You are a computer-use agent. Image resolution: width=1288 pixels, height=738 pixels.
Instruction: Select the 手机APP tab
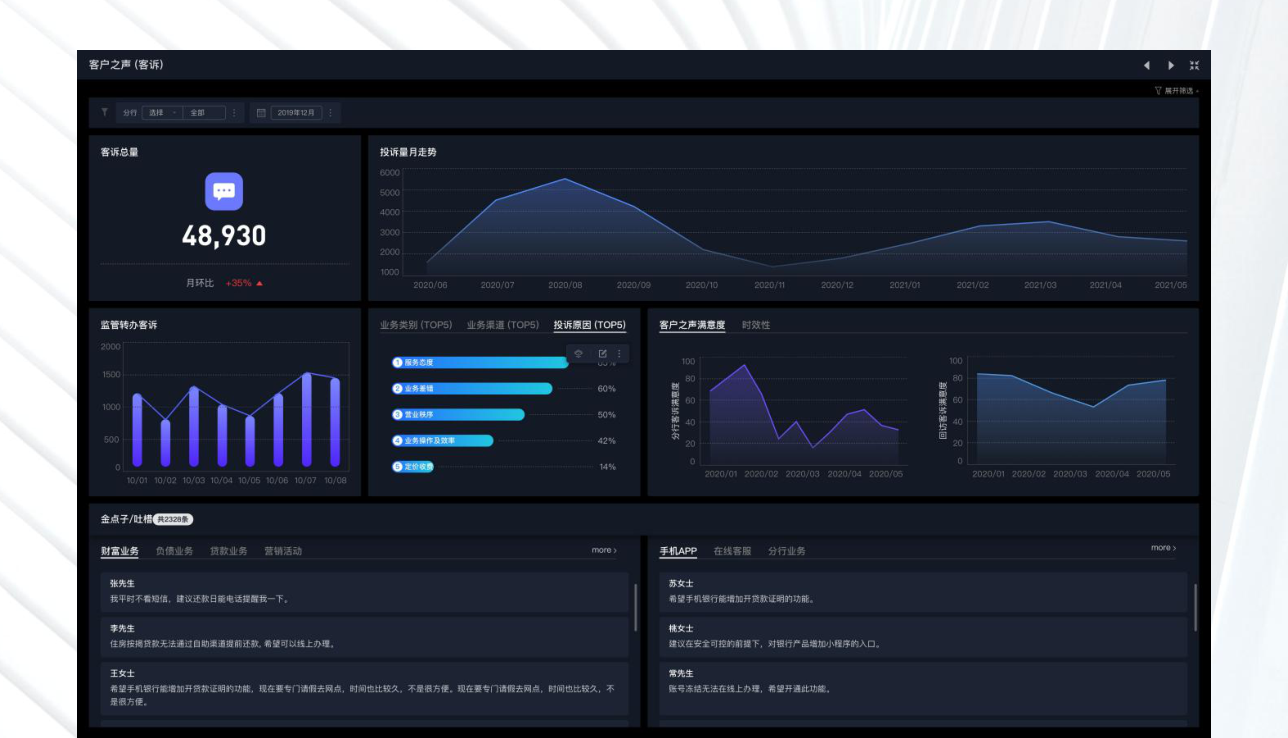point(678,551)
